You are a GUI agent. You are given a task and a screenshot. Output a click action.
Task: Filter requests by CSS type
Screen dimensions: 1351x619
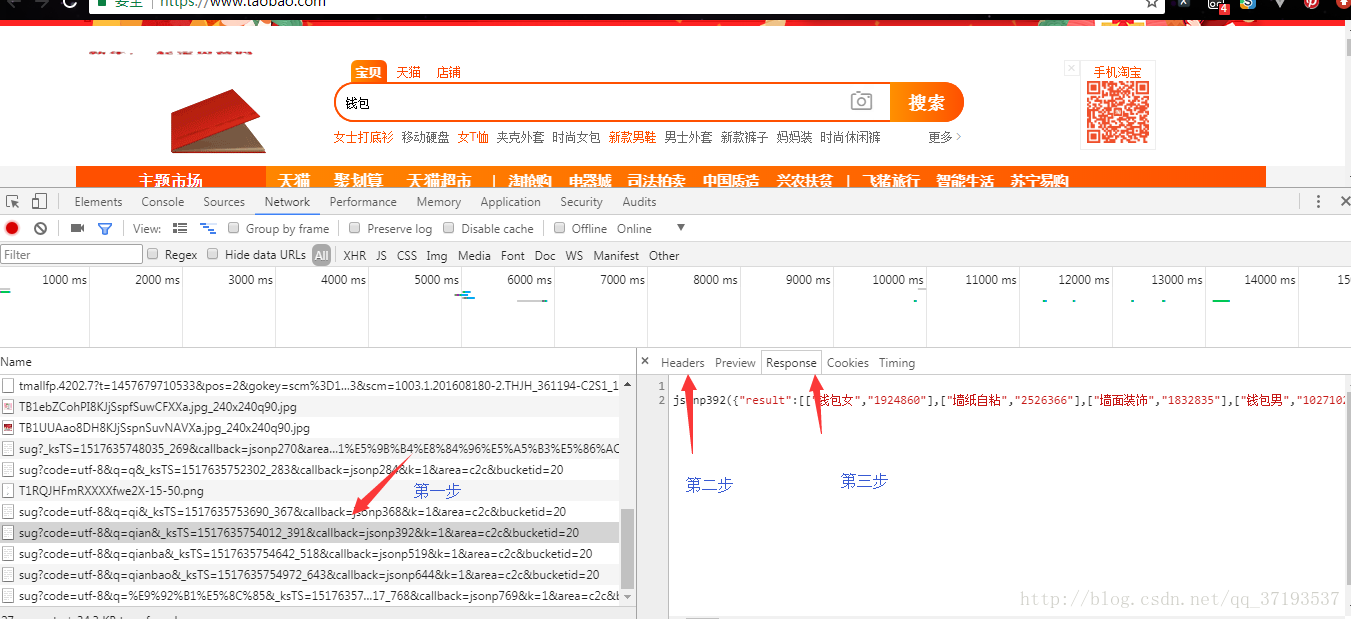(x=407, y=255)
